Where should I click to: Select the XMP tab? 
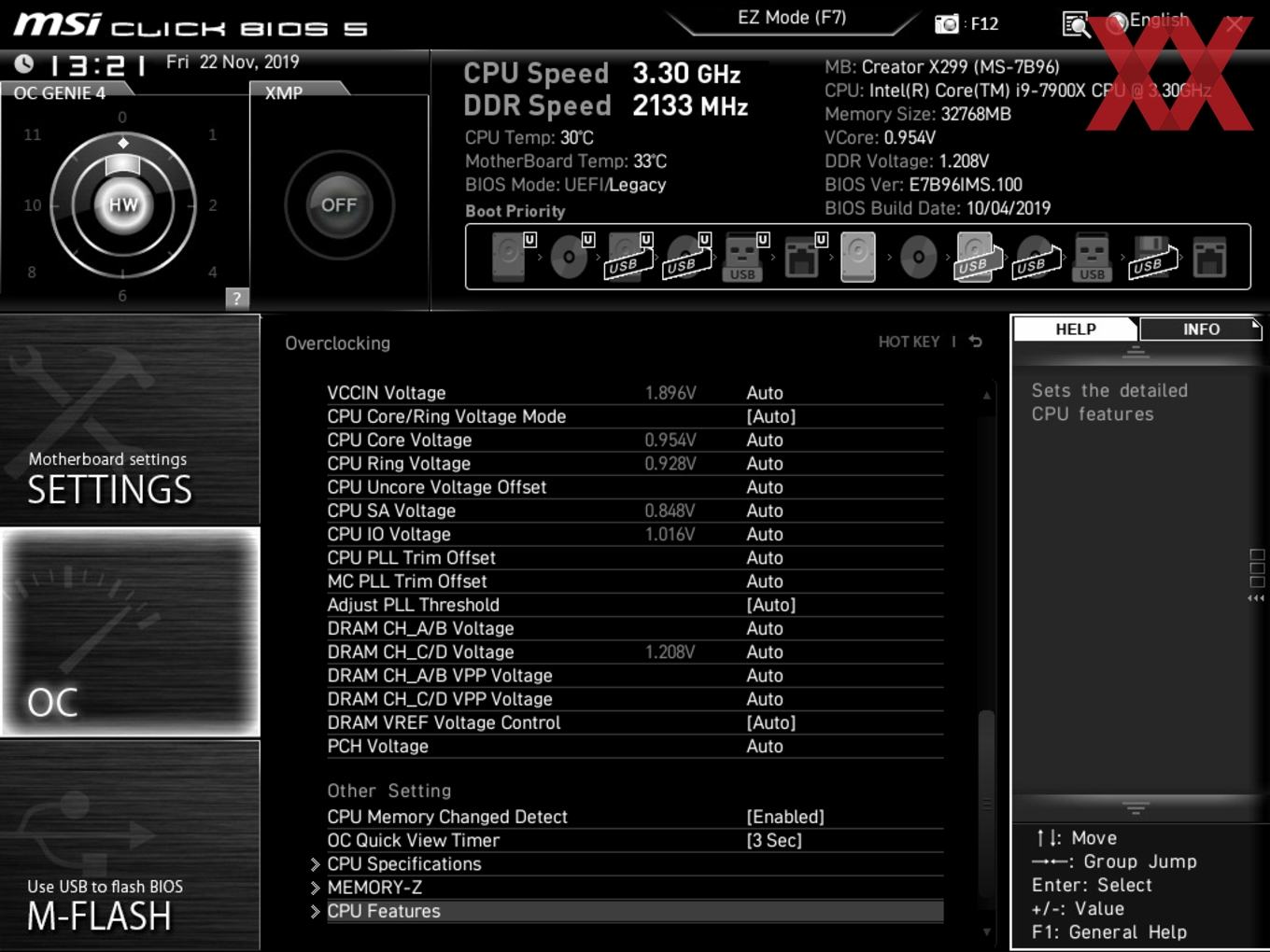284,92
